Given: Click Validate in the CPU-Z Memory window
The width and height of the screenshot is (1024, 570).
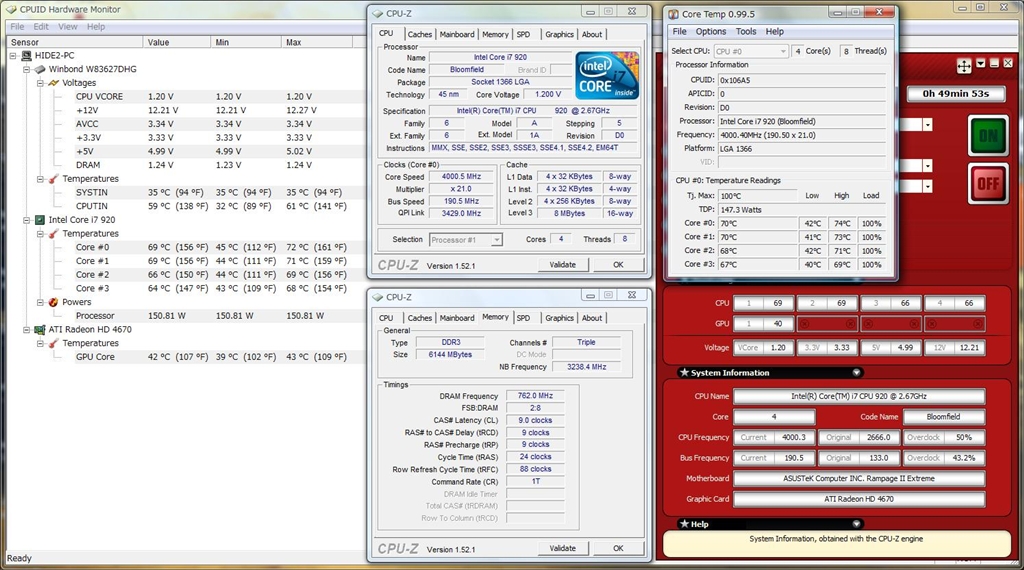Looking at the screenshot, I should (x=563, y=548).
